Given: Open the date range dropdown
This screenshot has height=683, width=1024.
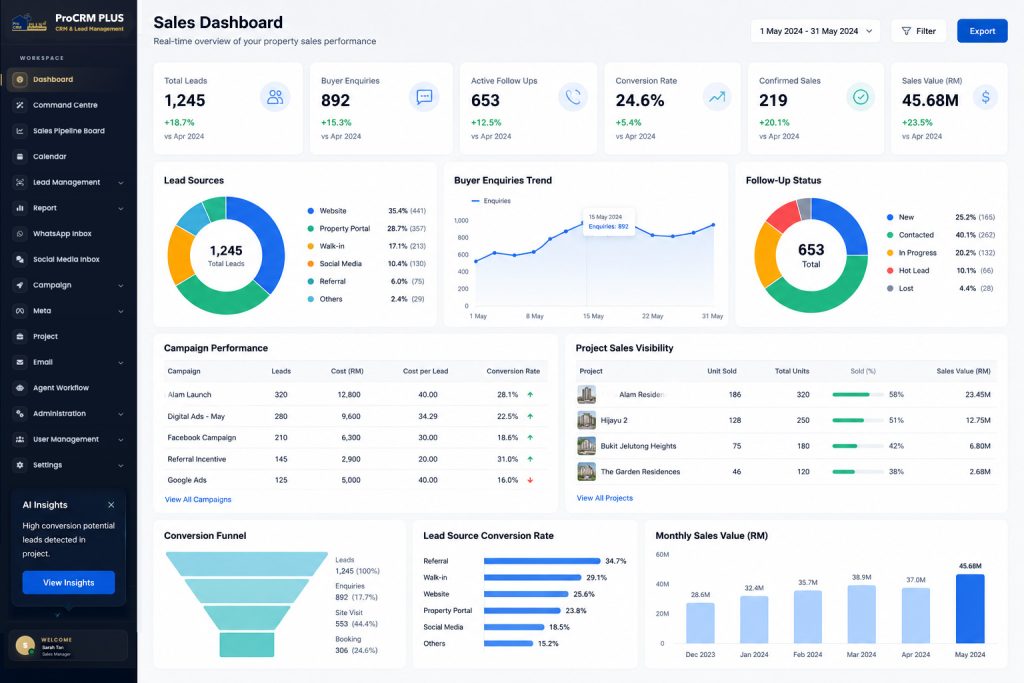Looking at the screenshot, I should pyautogui.click(x=815, y=31).
